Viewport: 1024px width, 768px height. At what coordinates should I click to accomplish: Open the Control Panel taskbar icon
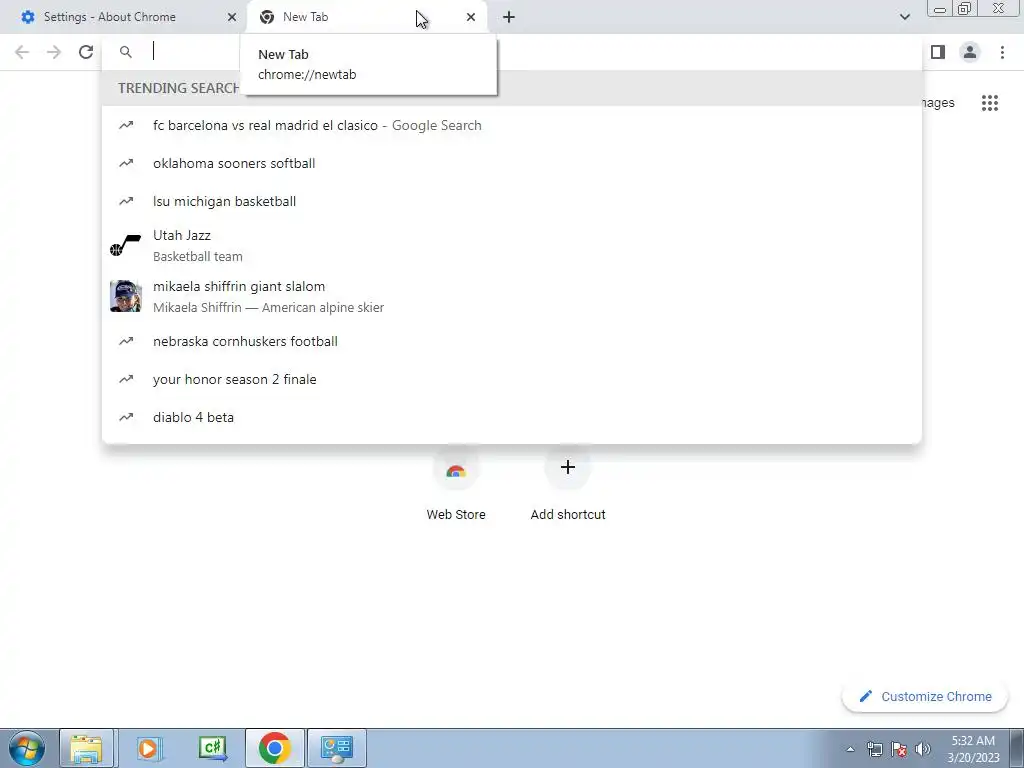337,748
